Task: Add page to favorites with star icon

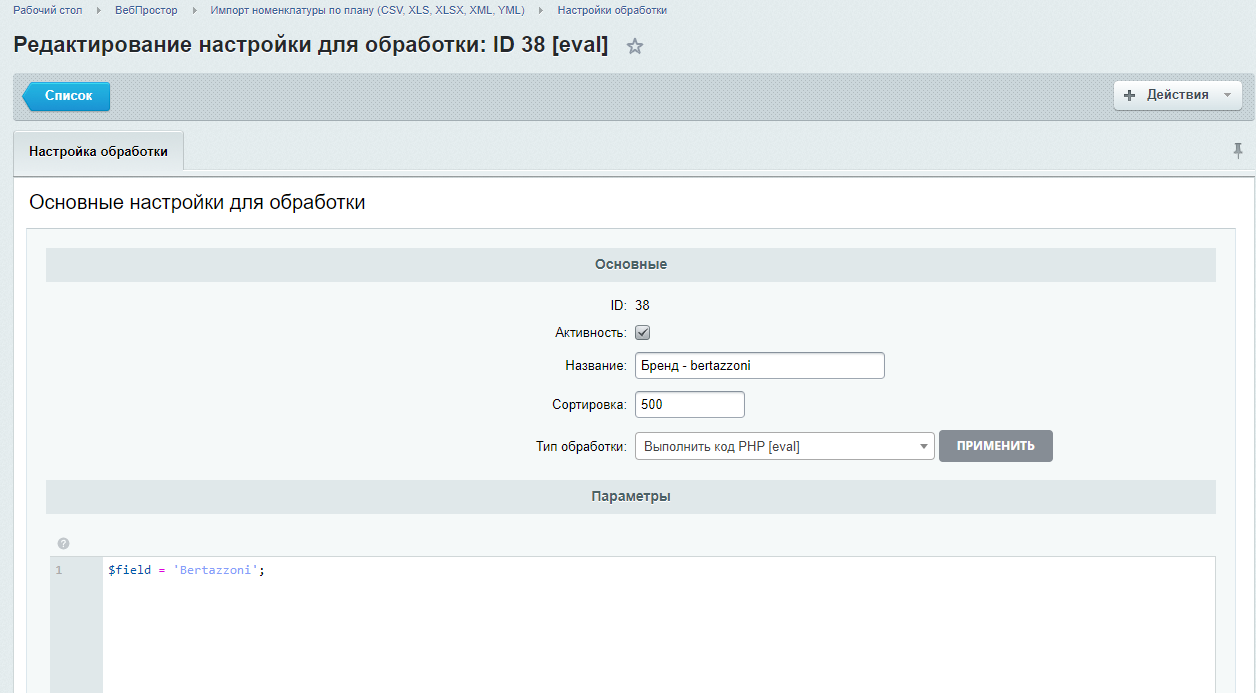Action: tap(634, 46)
